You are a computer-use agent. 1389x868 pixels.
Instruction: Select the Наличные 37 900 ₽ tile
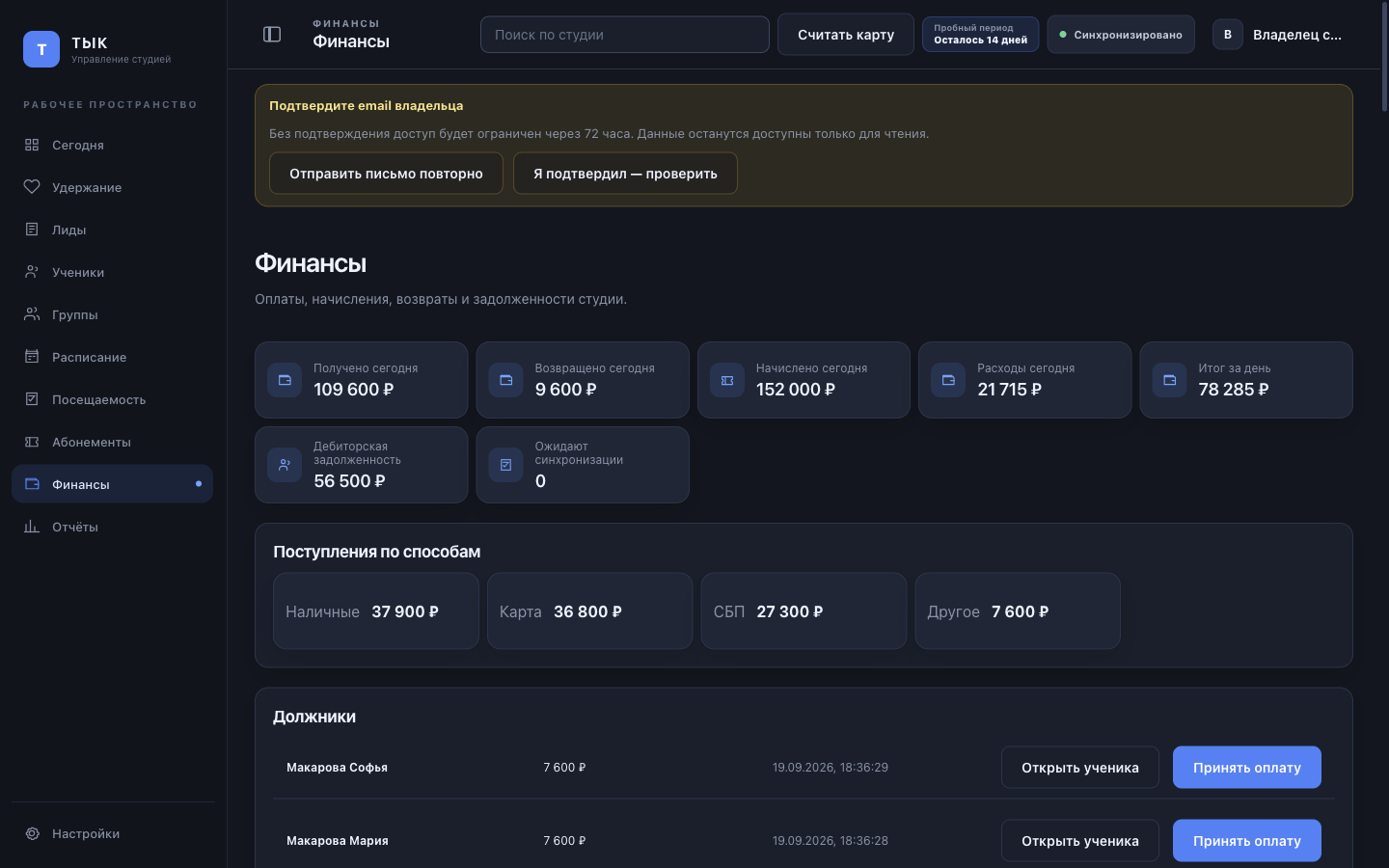click(x=376, y=611)
